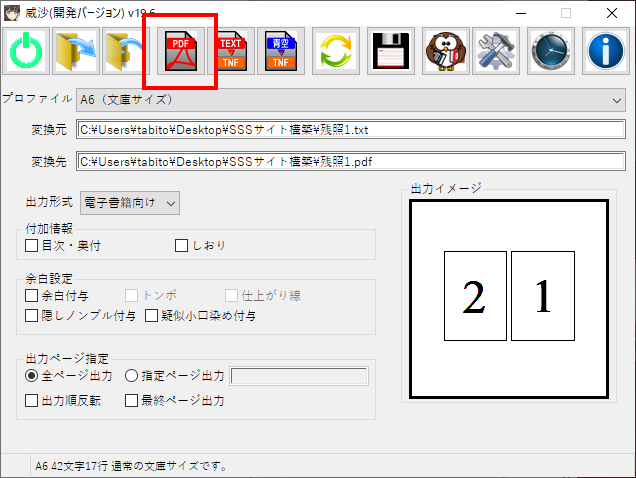The image size is (636, 478).
Task: Click the clock icon in toolbar
Action: pyautogui.click(x=551, y=51)
